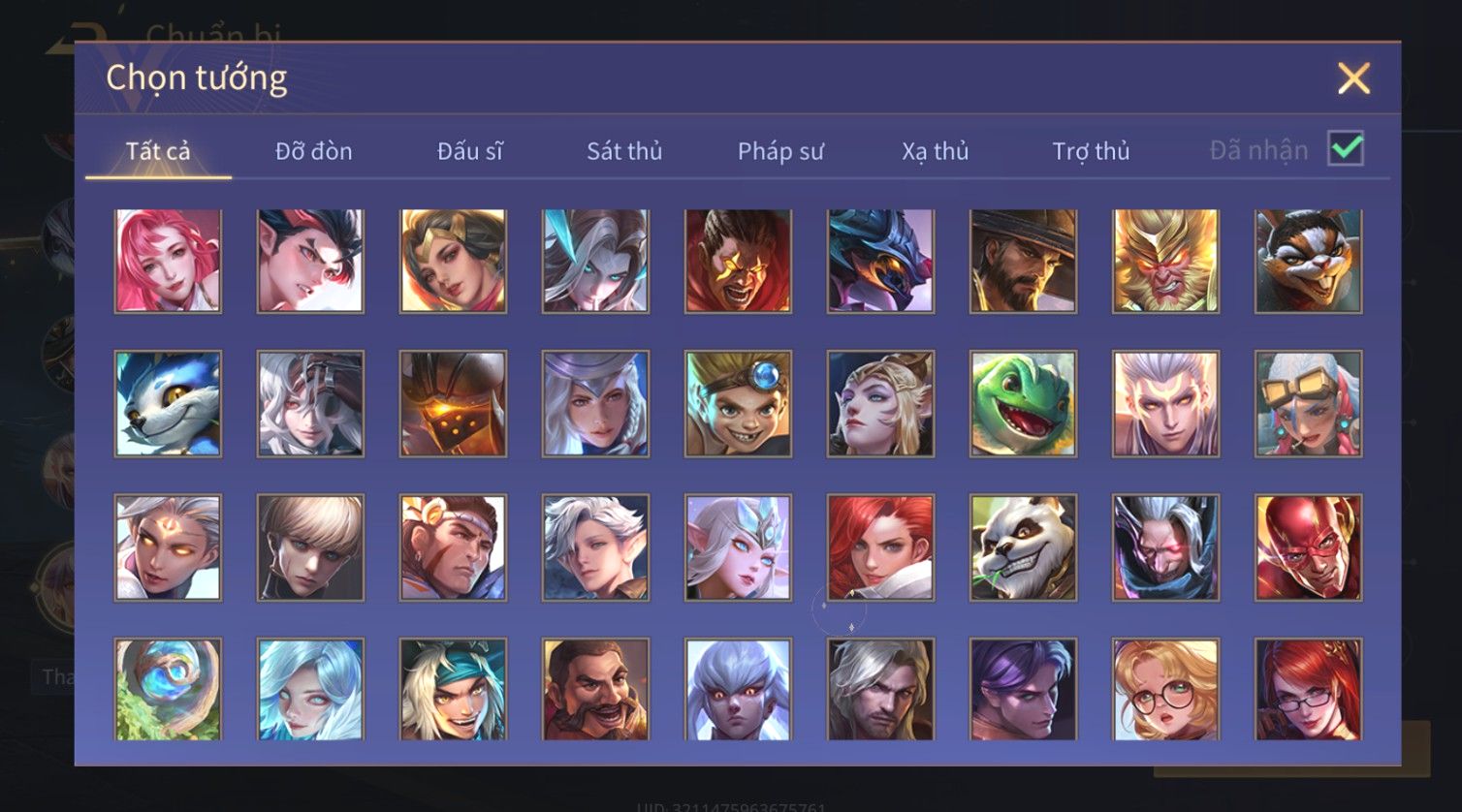Image resolution: width=1462 pixels, height=812 pixels.
Task: Pick the armored golden-visor robot hero
Action: [x=453, y=404]
